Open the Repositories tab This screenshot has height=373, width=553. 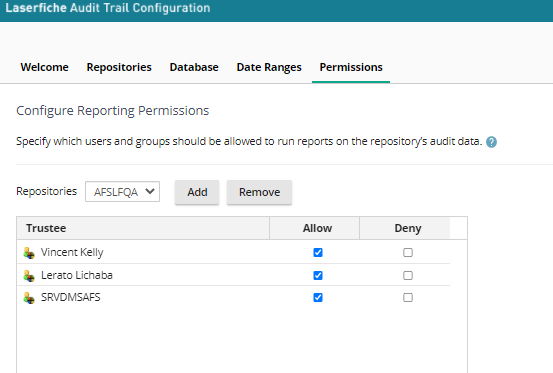tap(119, 67)
